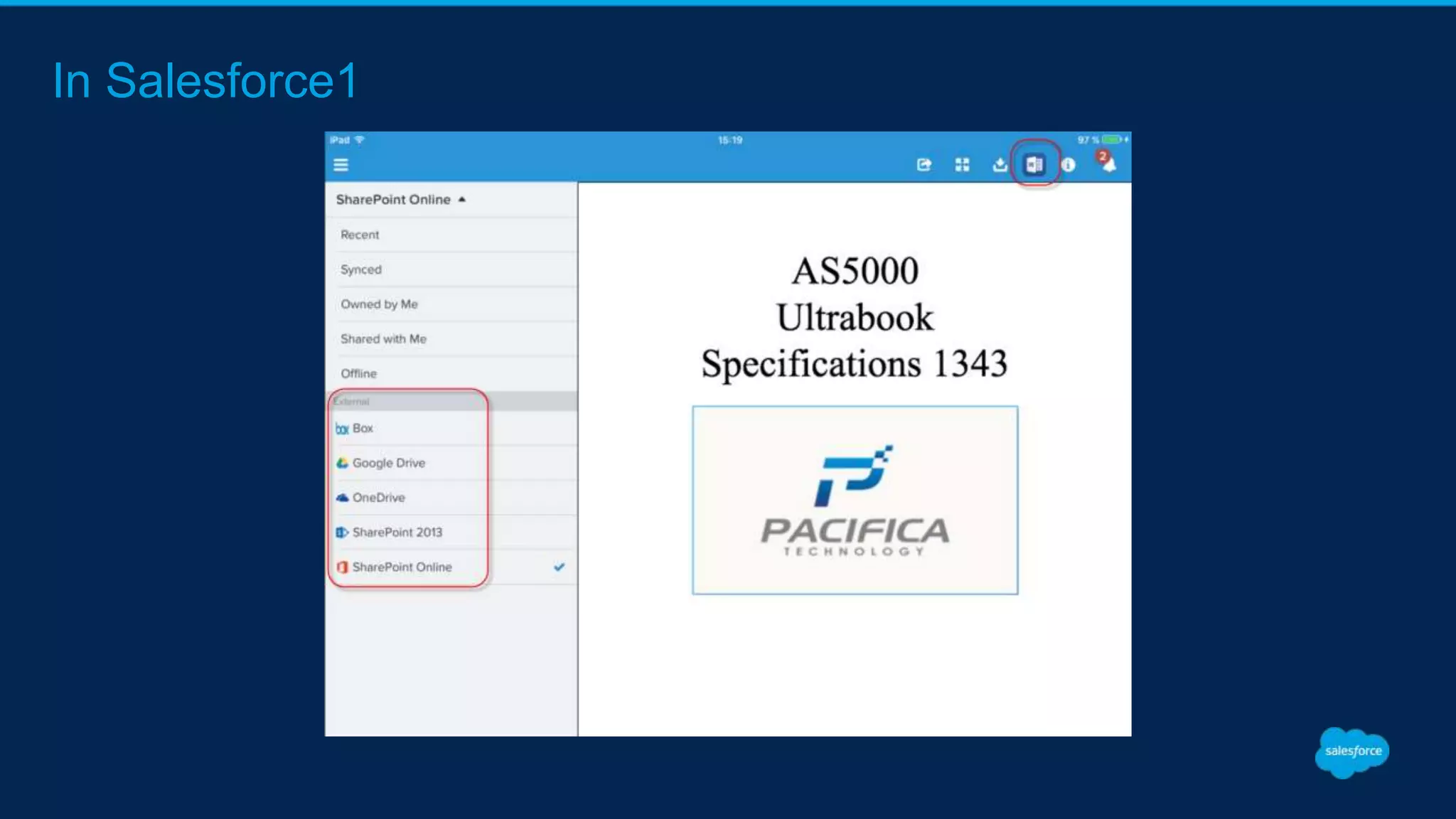Tap the download file icon

point(1000,165)
